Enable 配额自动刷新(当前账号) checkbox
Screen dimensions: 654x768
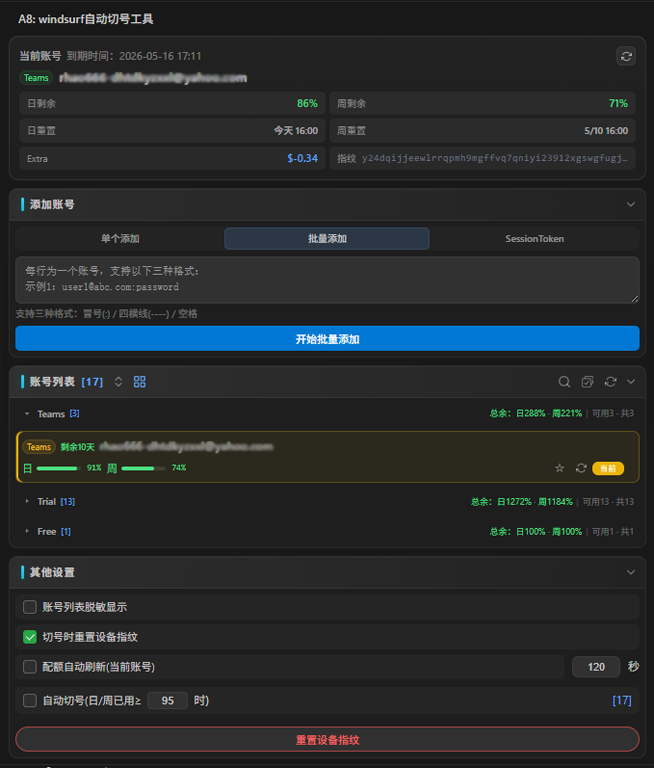click(30, 667)
